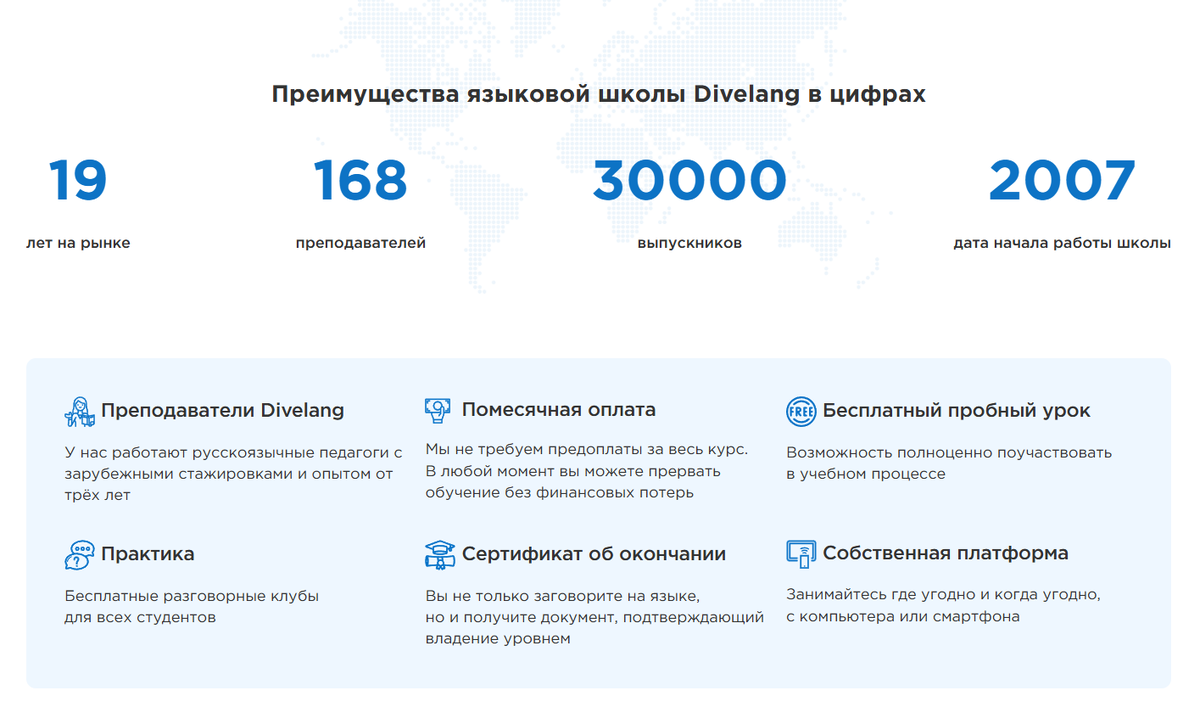Click the speech bubble icon beside Практика
The height and width of the screenshot is (713, 1200).
pos(79,555)
